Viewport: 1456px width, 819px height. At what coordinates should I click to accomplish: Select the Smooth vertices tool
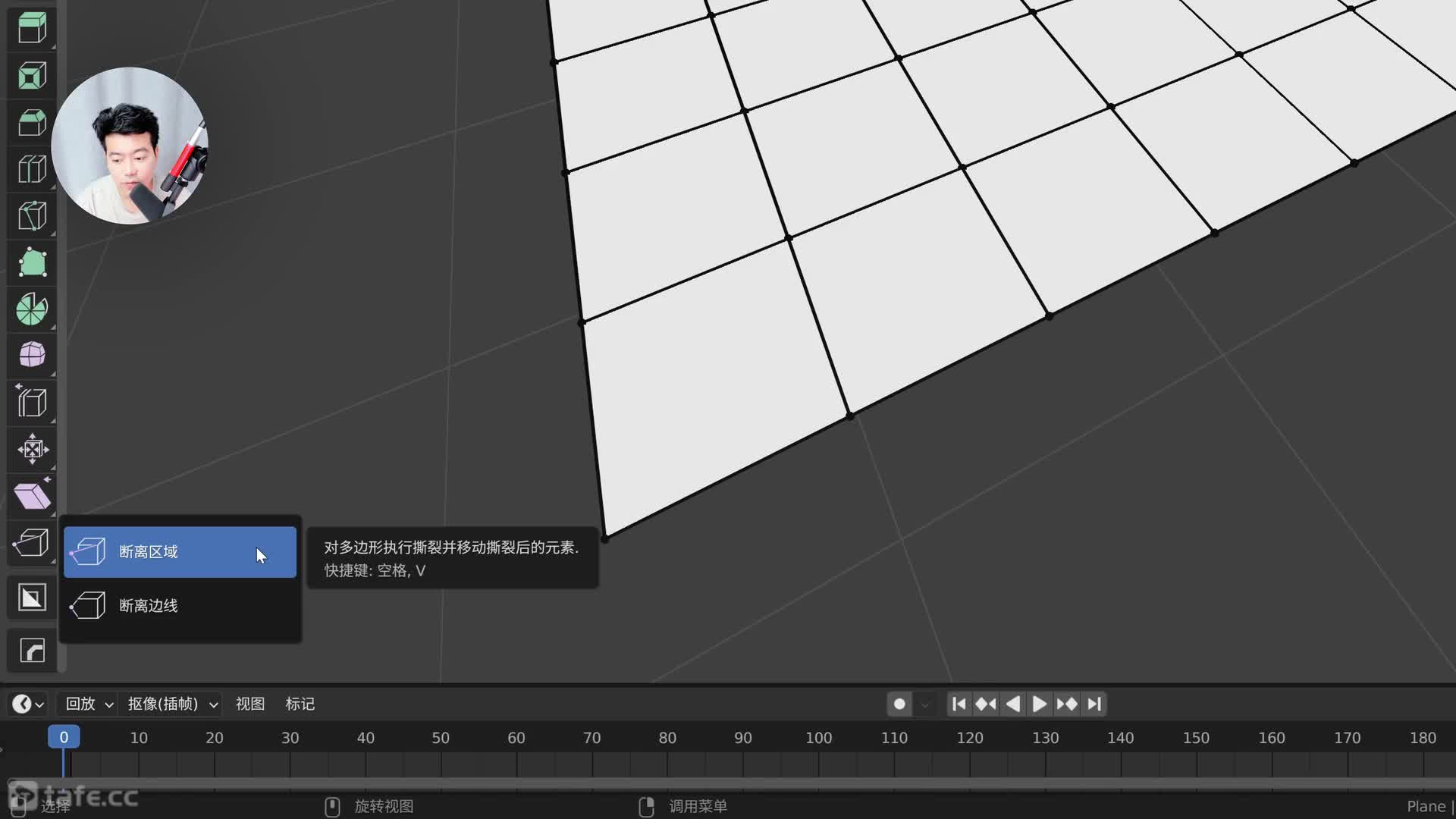pyautogui.click(x=32, y=355)
